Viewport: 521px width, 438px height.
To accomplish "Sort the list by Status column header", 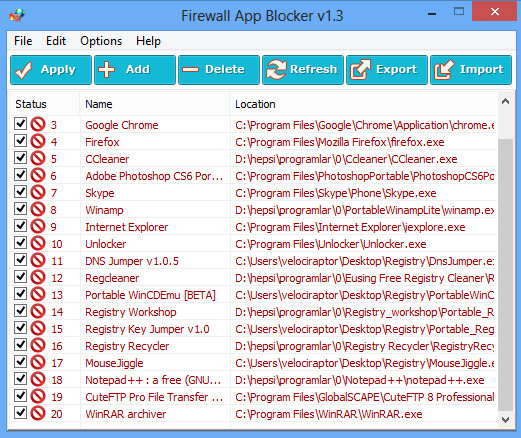I will pos(45,104).
